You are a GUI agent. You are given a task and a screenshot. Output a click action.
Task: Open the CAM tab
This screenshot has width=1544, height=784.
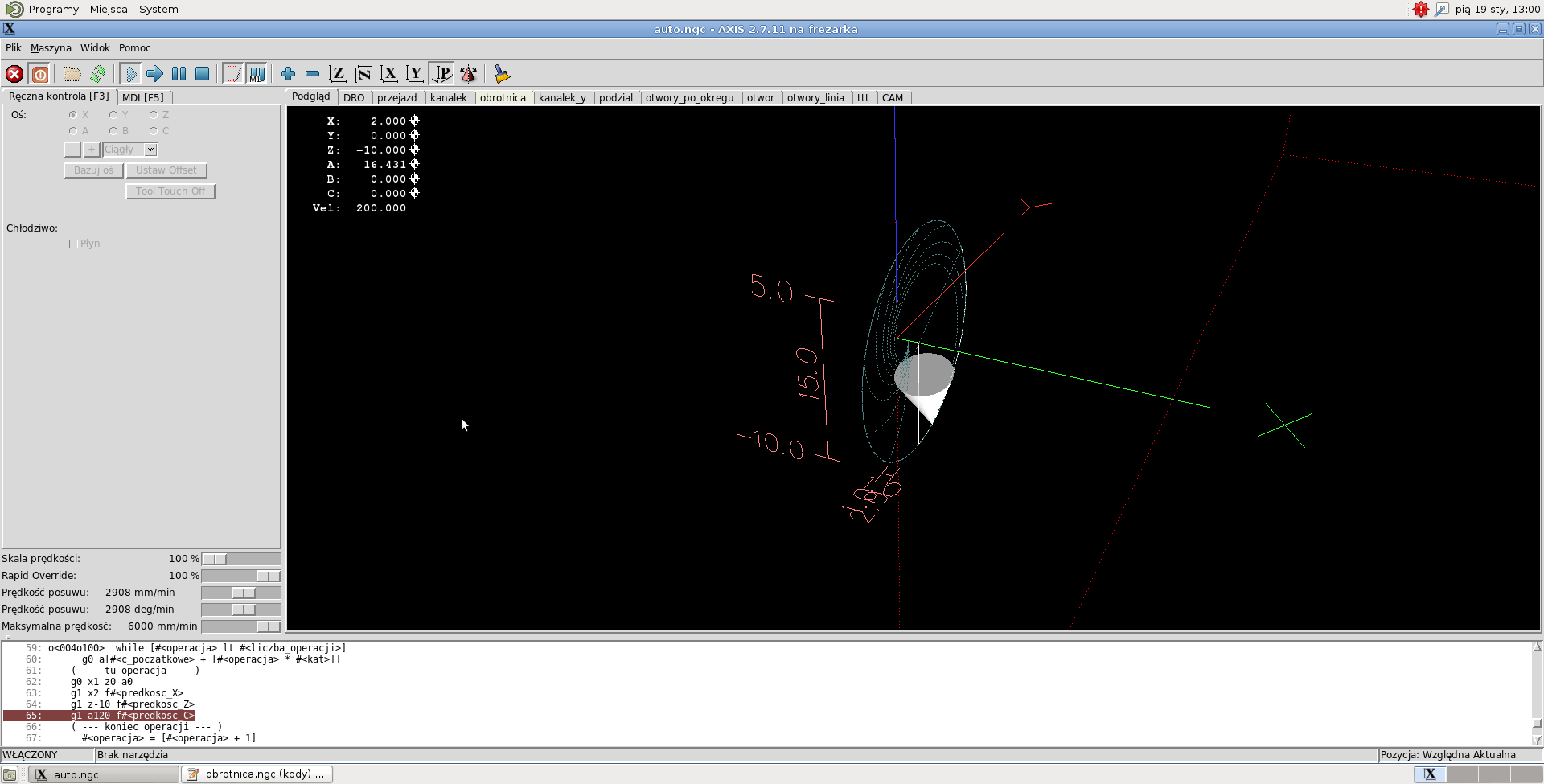tap(893, 98)
